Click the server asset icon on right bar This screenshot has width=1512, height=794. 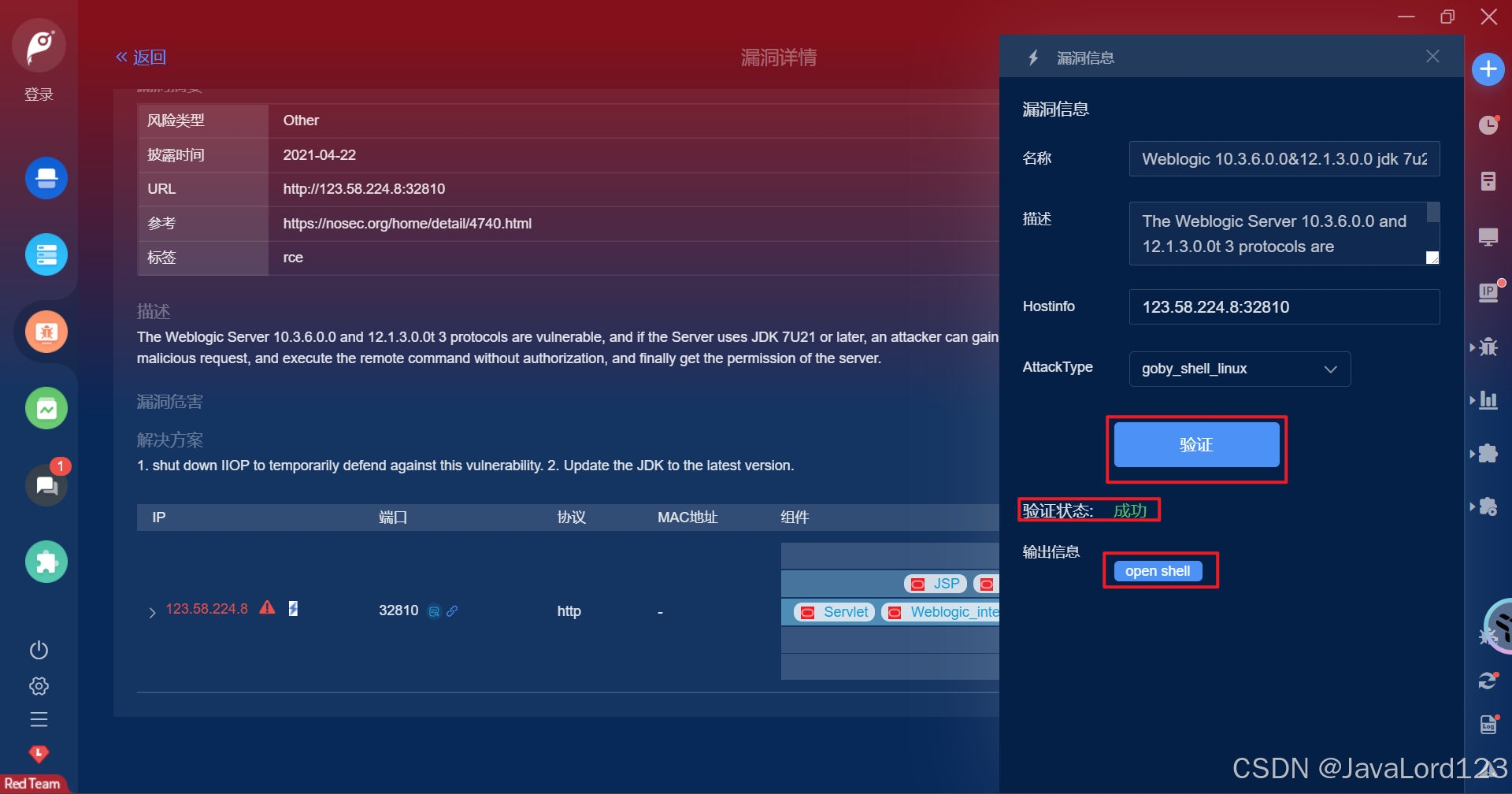coord(1488,181)
